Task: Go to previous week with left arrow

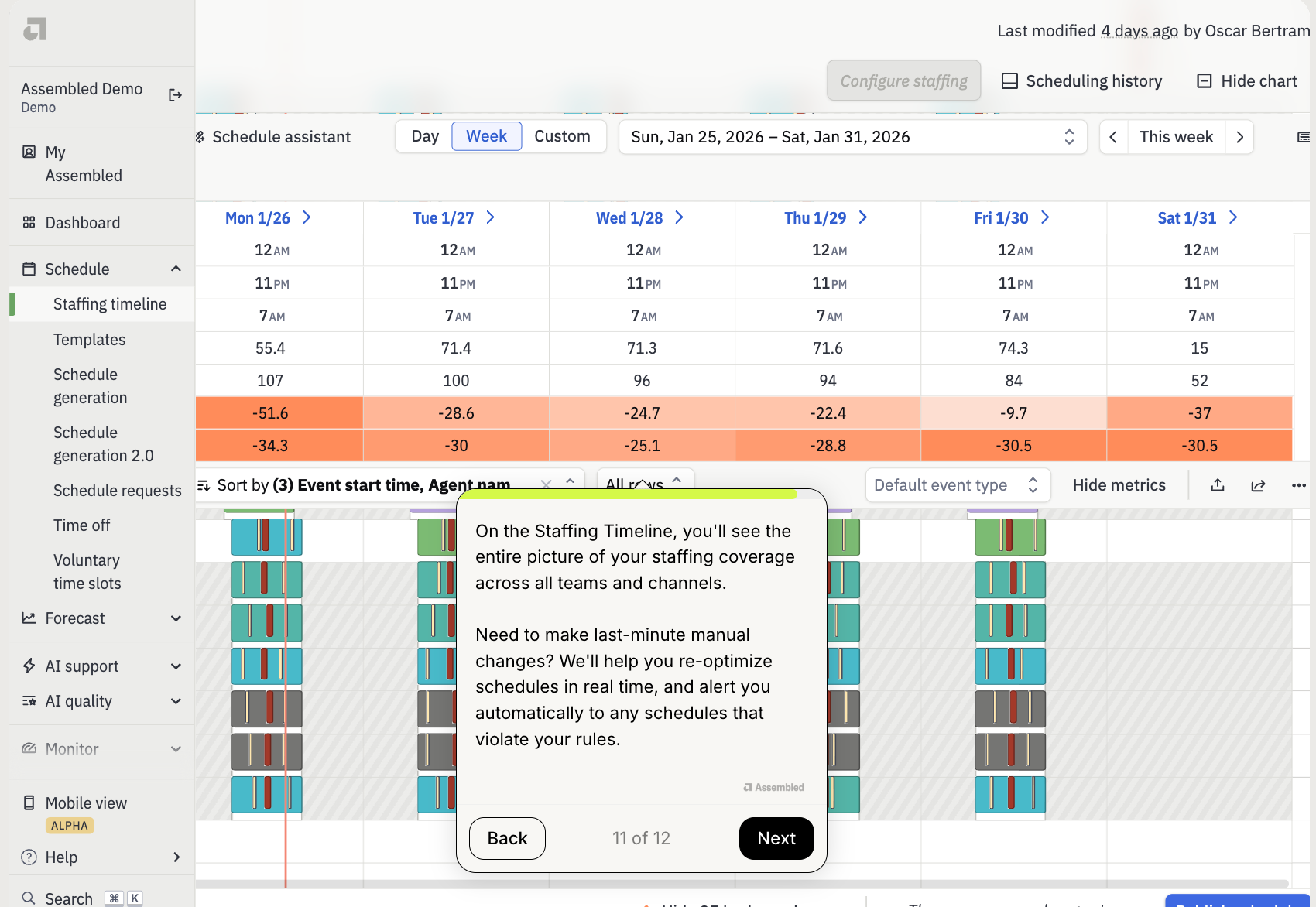Action: pos(1113,137)
